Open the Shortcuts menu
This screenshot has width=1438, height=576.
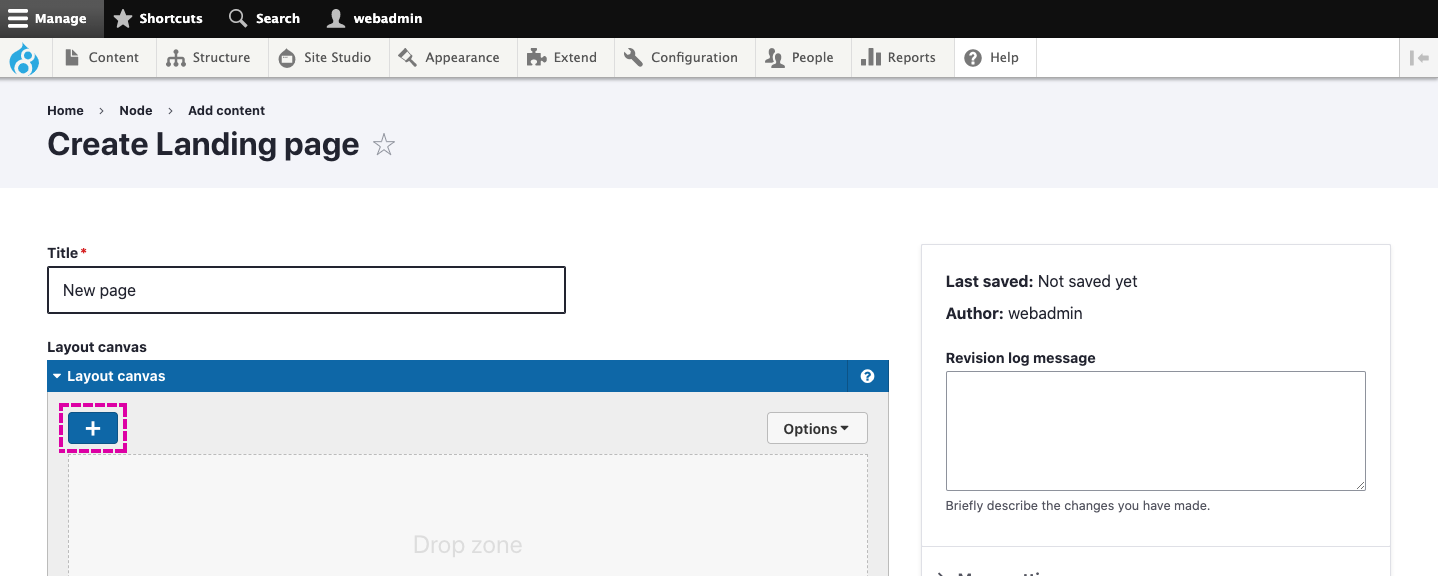coord(158,18)
